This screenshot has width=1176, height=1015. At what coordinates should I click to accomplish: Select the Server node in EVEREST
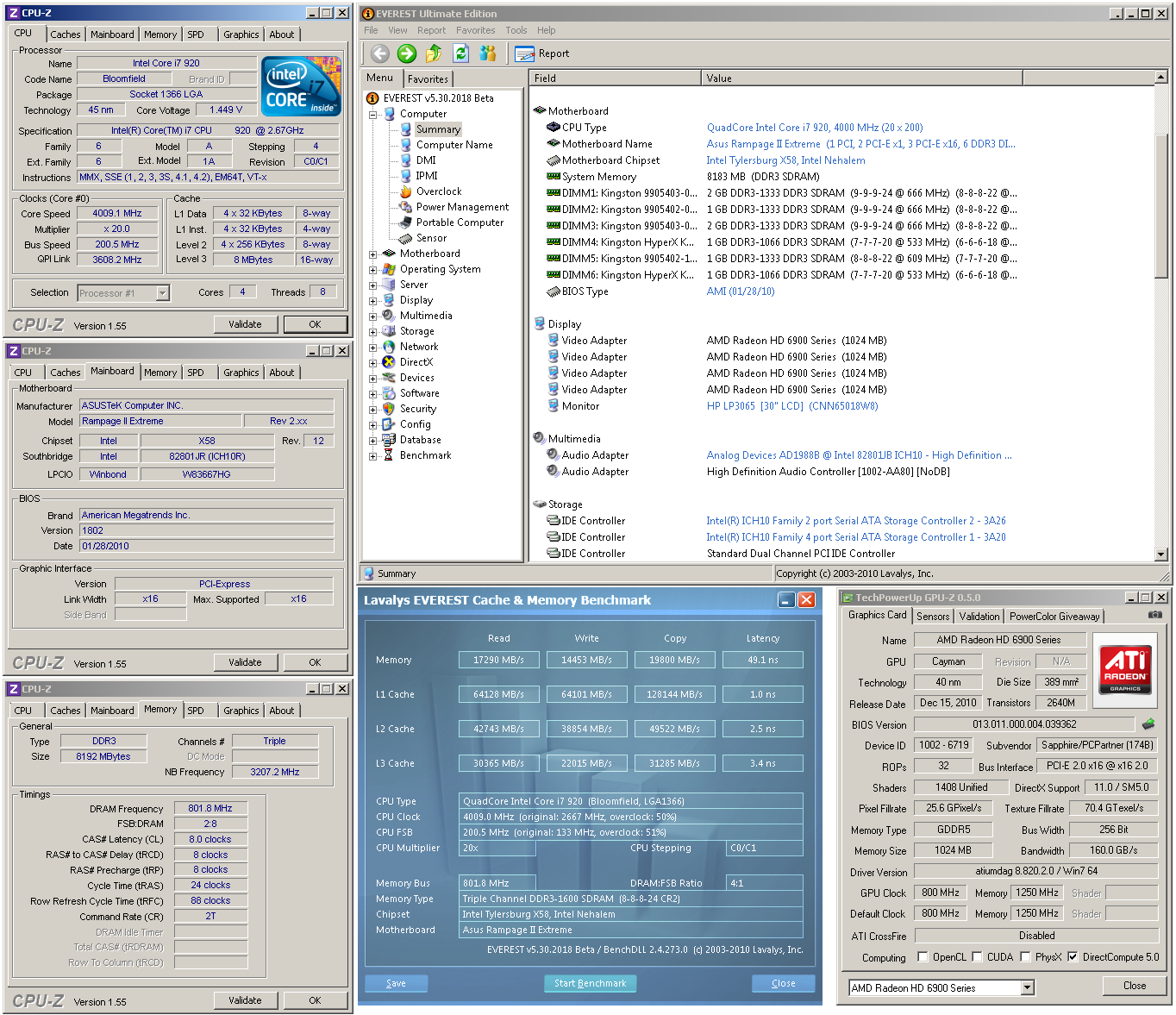coord(413,285)
